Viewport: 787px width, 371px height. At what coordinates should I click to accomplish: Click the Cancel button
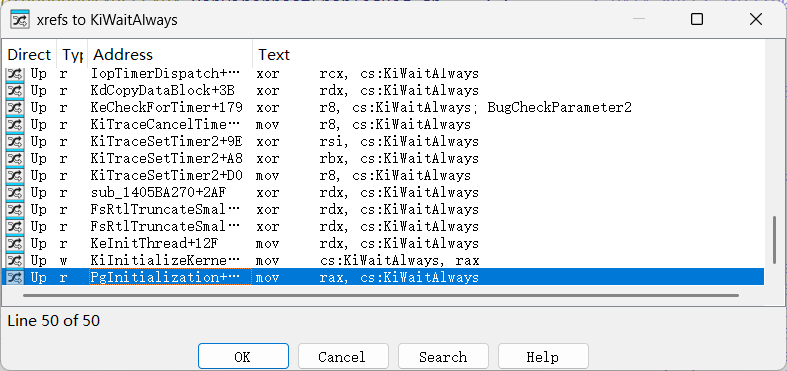(343, 357)
